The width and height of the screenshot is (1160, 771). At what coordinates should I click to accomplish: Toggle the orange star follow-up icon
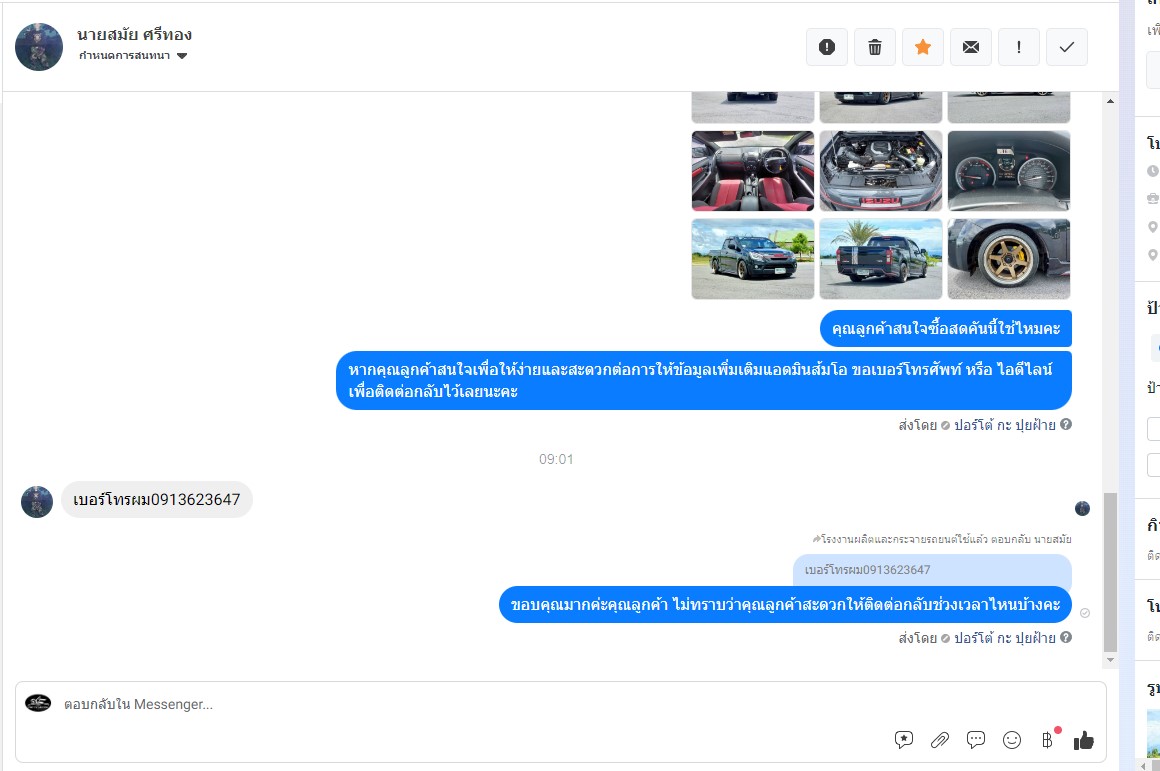pyautogui.click(x=923, y=47)
